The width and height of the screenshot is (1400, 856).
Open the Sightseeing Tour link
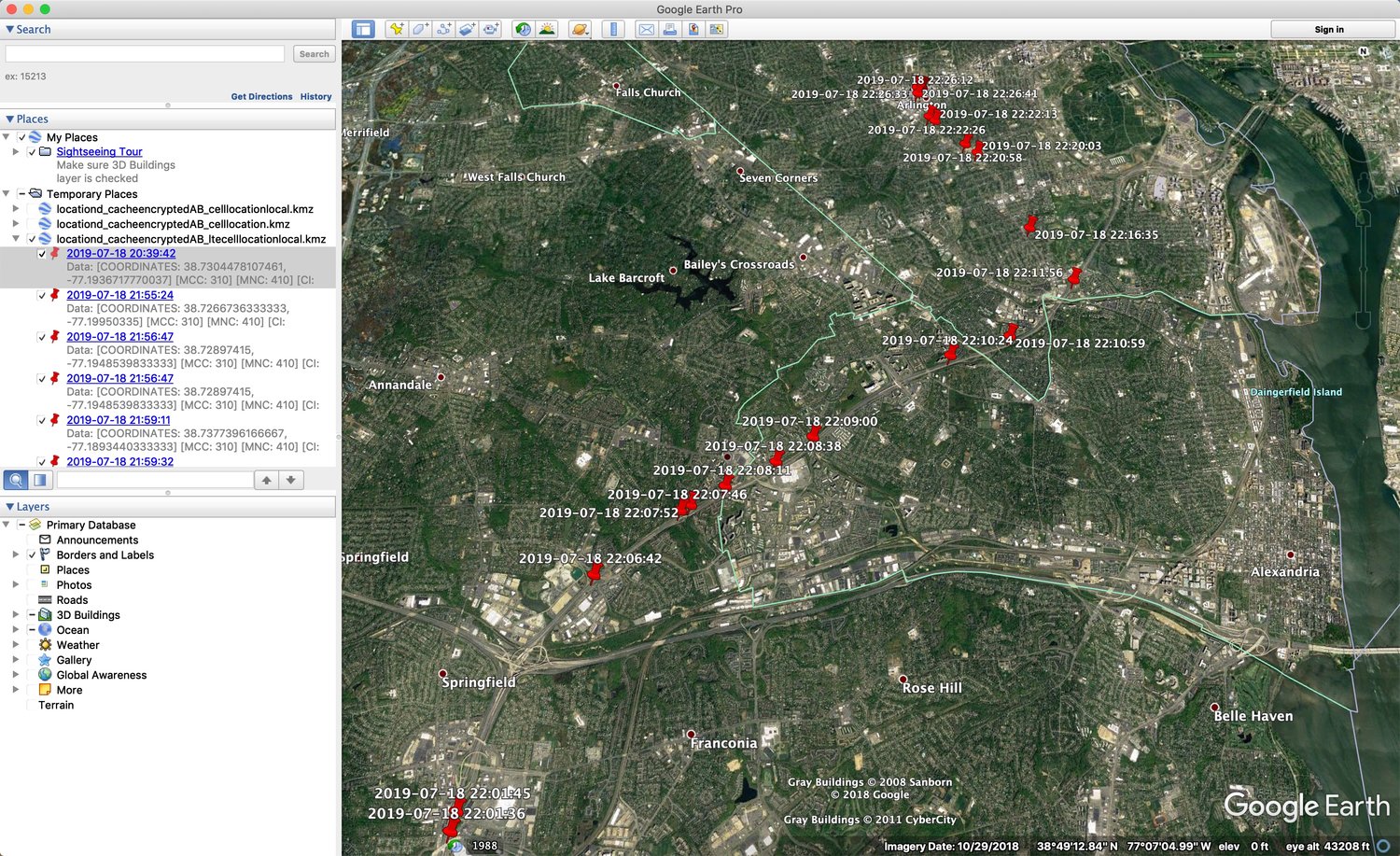99,152
